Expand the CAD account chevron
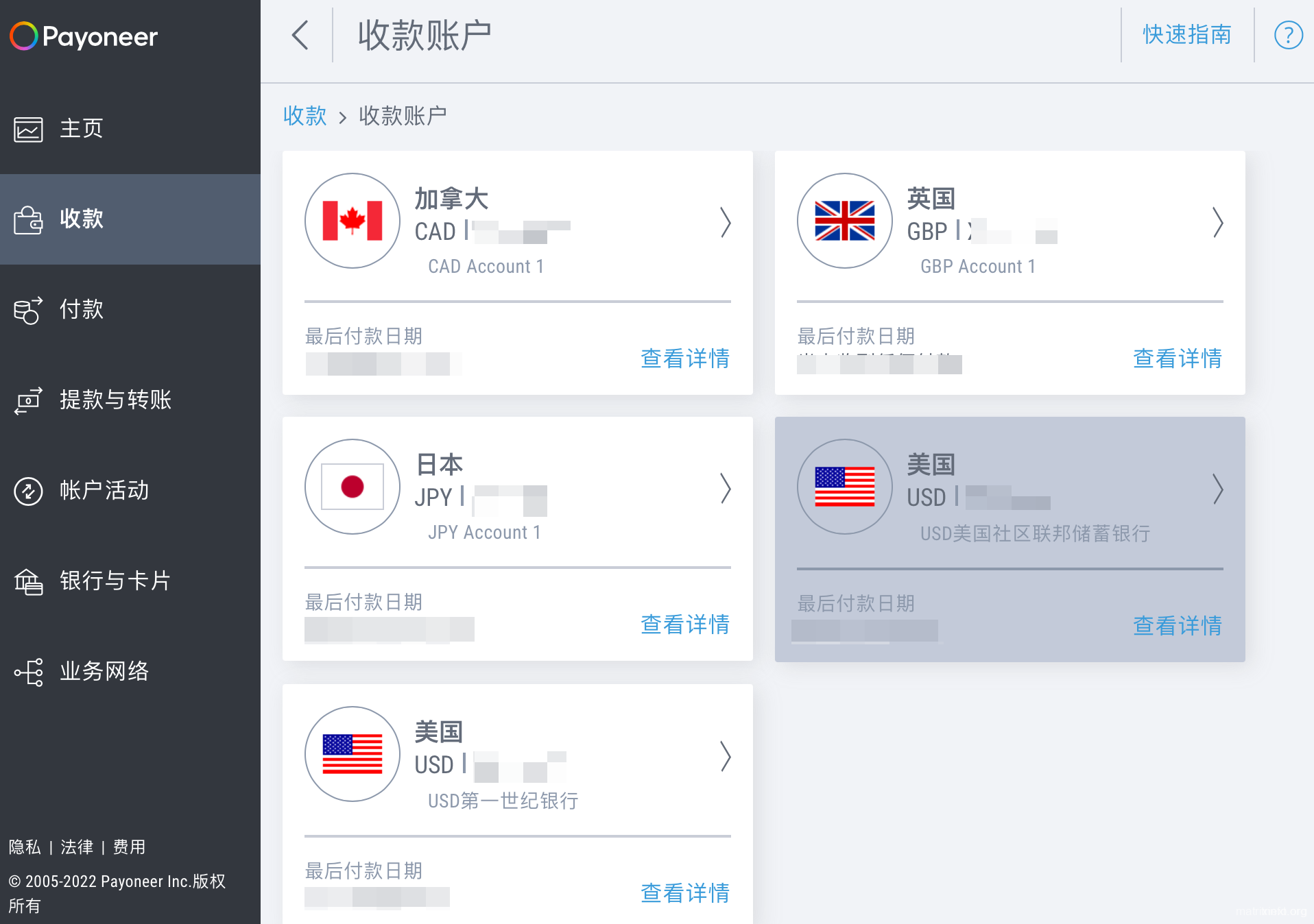 726,222
